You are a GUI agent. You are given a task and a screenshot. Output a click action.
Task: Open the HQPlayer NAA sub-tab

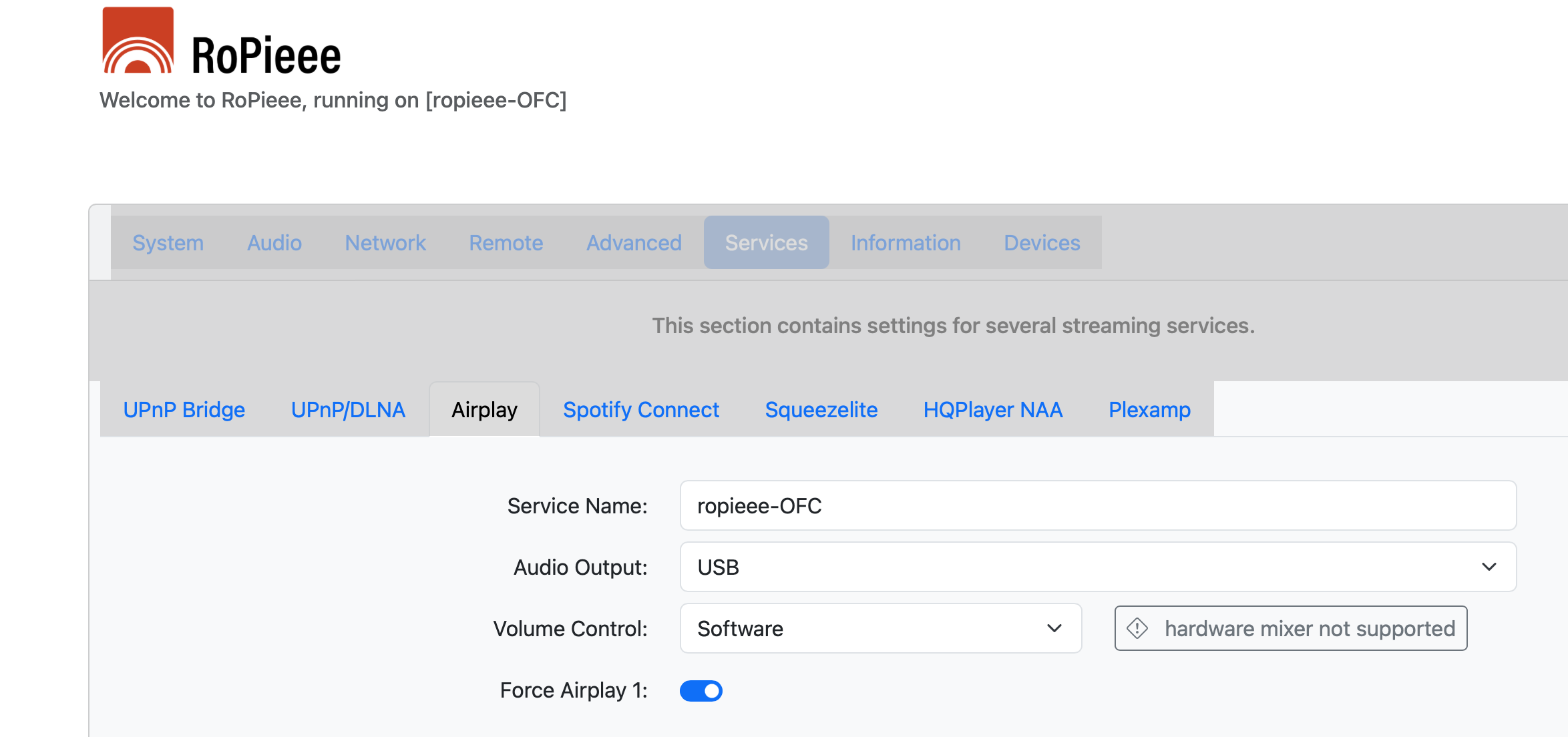click(993, 409)
